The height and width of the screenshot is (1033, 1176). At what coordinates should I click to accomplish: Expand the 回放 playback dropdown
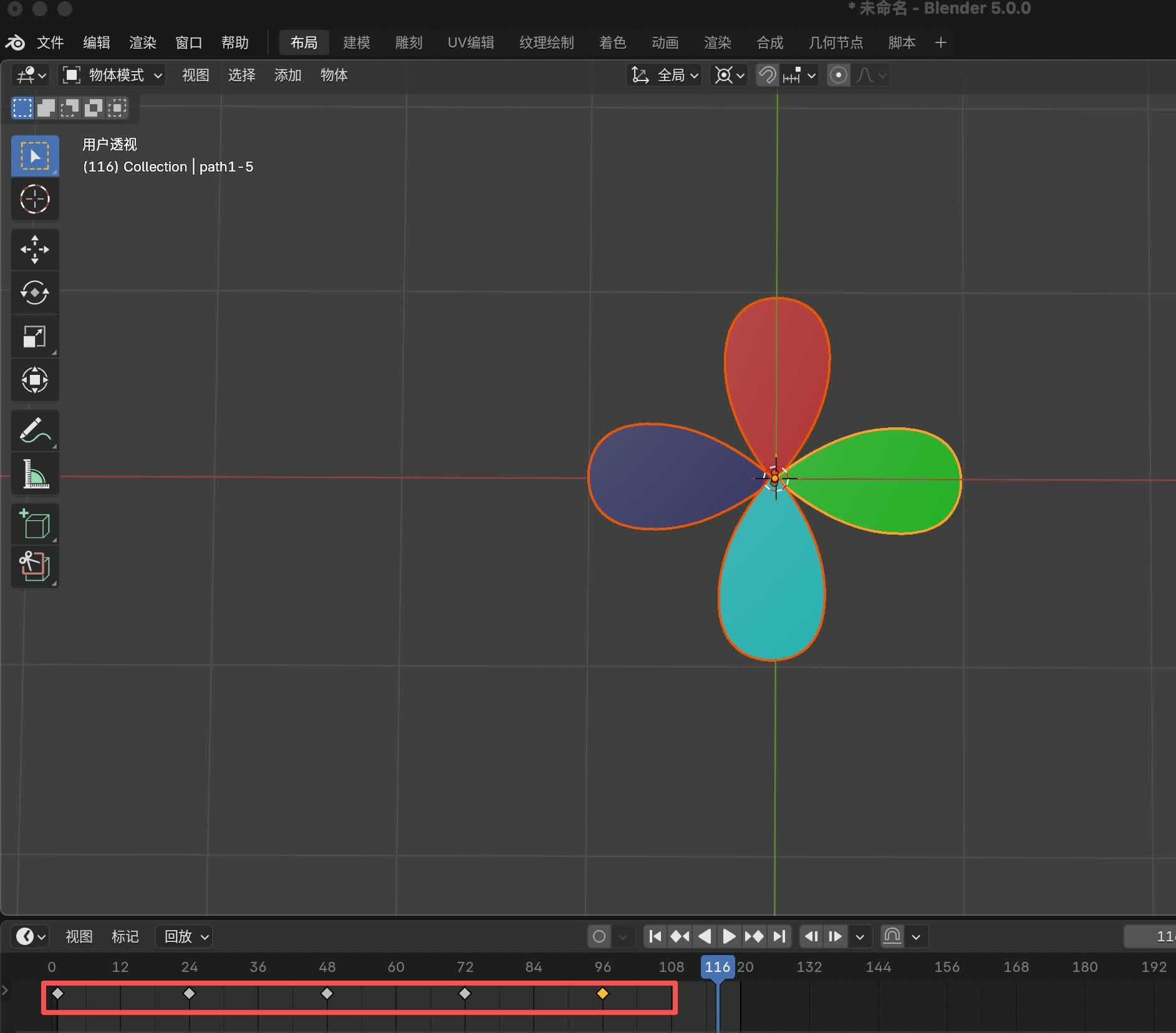tap(185, 936)
